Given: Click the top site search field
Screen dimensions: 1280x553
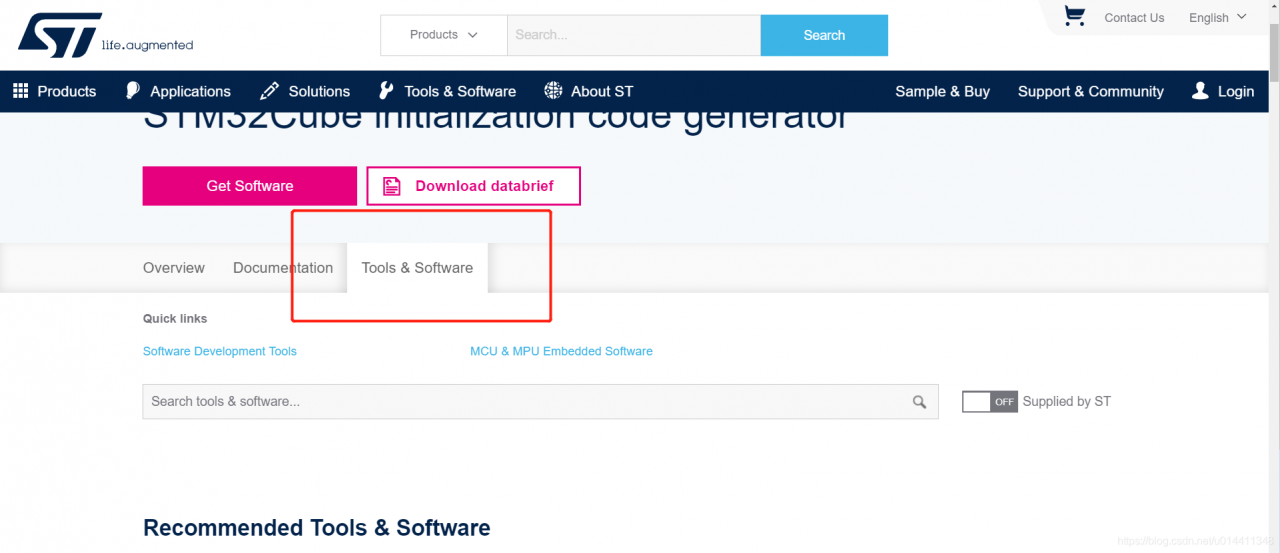Looking at the screenshot, I should (634, 35).
